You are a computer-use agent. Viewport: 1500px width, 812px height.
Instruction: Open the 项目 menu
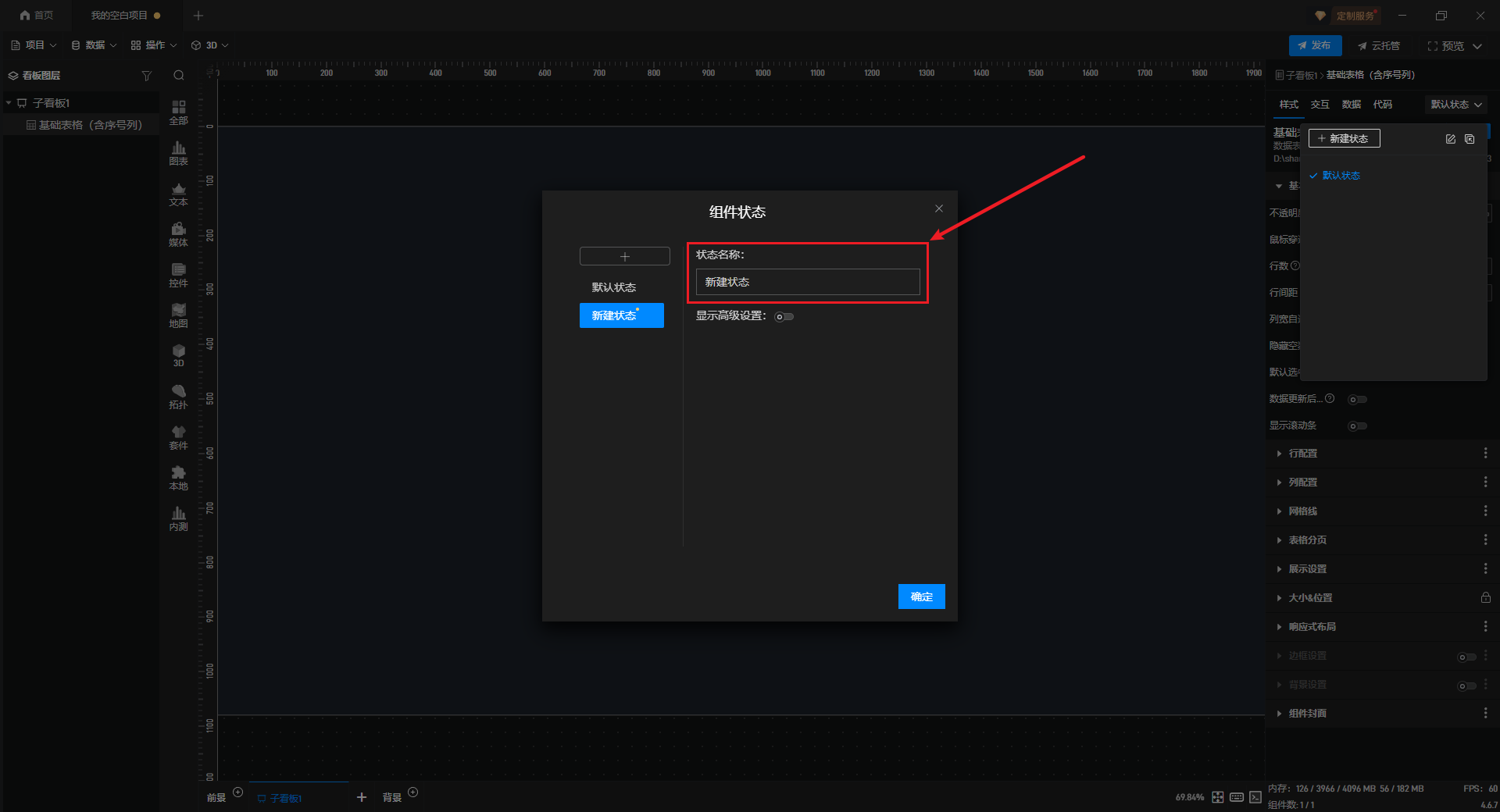point(34,45)
